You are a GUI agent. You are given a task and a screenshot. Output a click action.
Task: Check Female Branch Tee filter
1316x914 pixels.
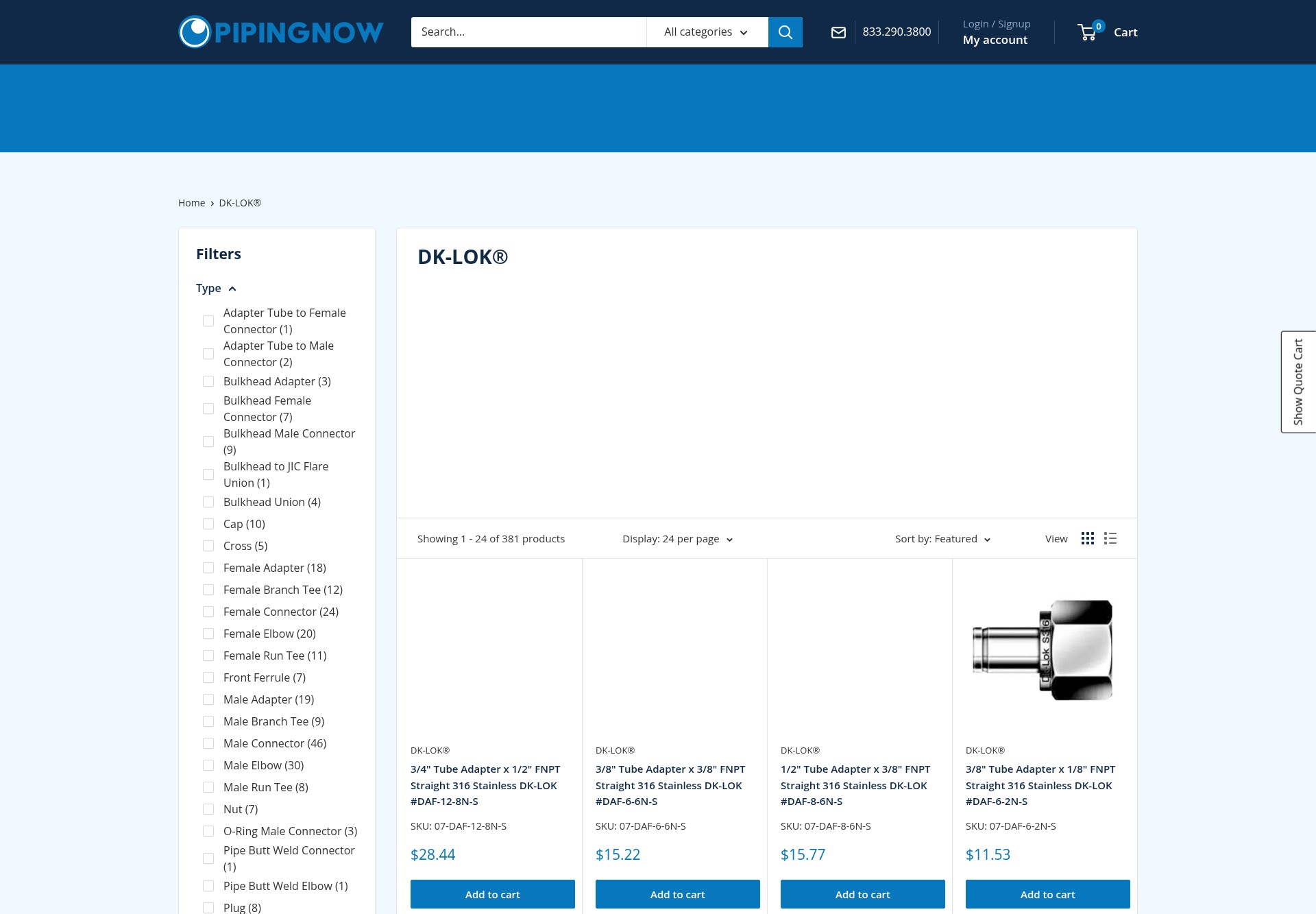(x=208, y=590)
